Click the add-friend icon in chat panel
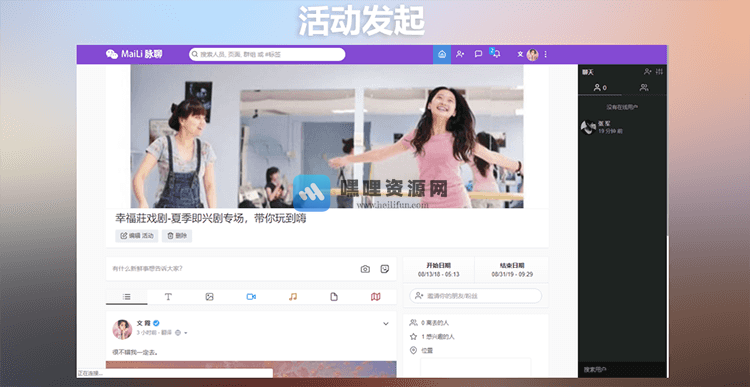This screenshot has width=750, height=387. point(647,72)
